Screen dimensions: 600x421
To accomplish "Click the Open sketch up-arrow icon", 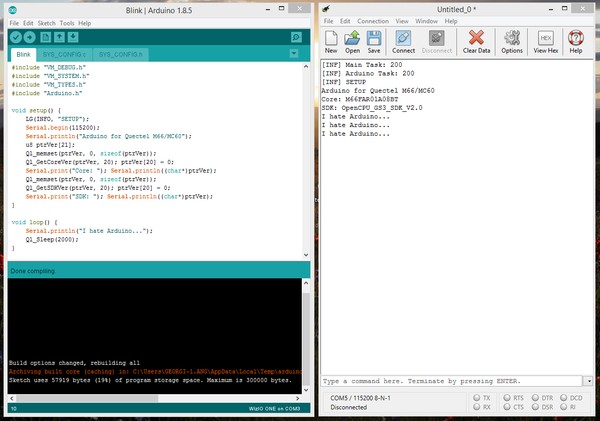I will (x=59, y=37).
